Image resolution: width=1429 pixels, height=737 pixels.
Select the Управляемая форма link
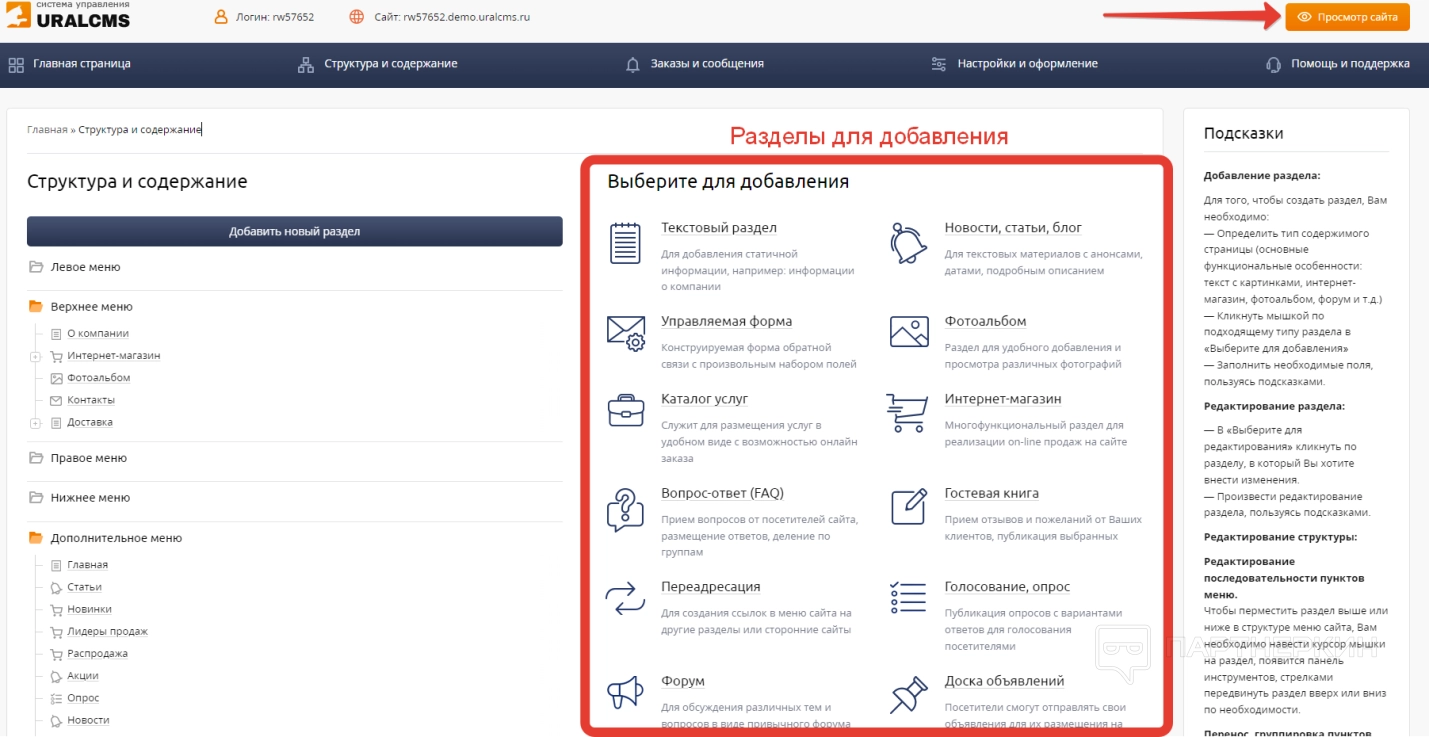(727, 322)
